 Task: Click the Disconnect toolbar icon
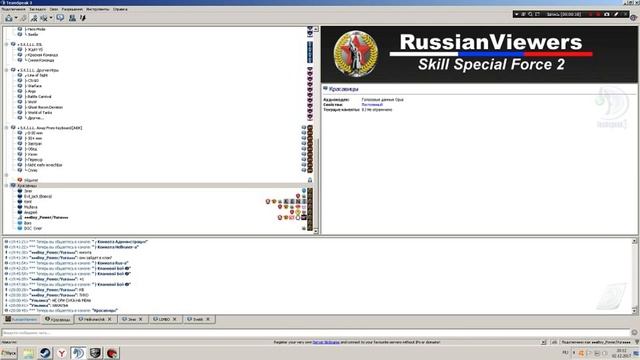(x=24, y=18)
